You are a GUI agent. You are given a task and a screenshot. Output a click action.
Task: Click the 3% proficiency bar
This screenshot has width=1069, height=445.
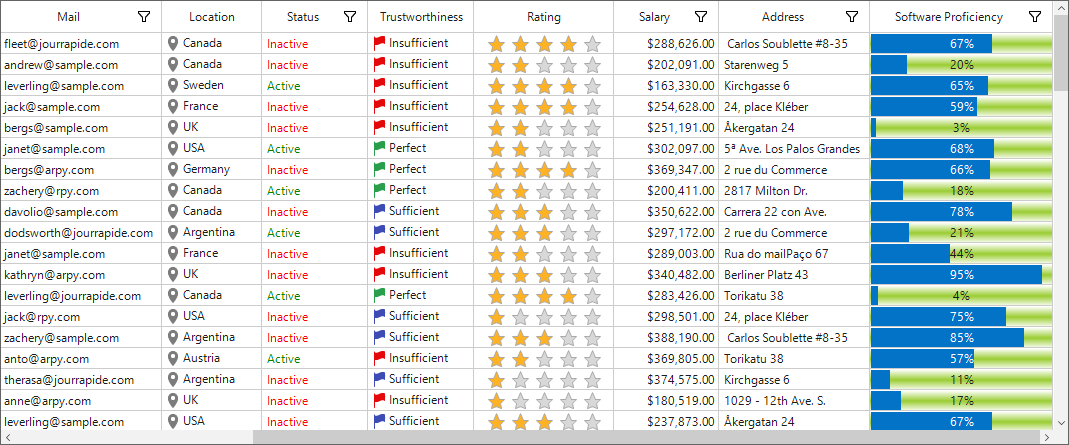pos(961,127)
